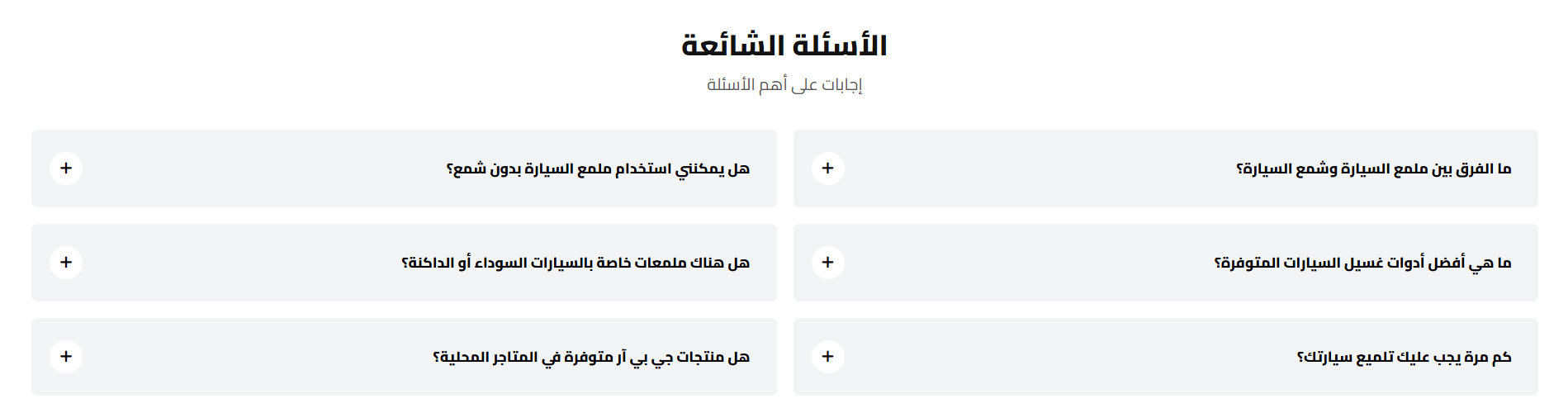The height and width of the screenshot is (413, 1568).
Task: Click the heading 'الأسئلة الشائعة'
Action: pos(784,45)
